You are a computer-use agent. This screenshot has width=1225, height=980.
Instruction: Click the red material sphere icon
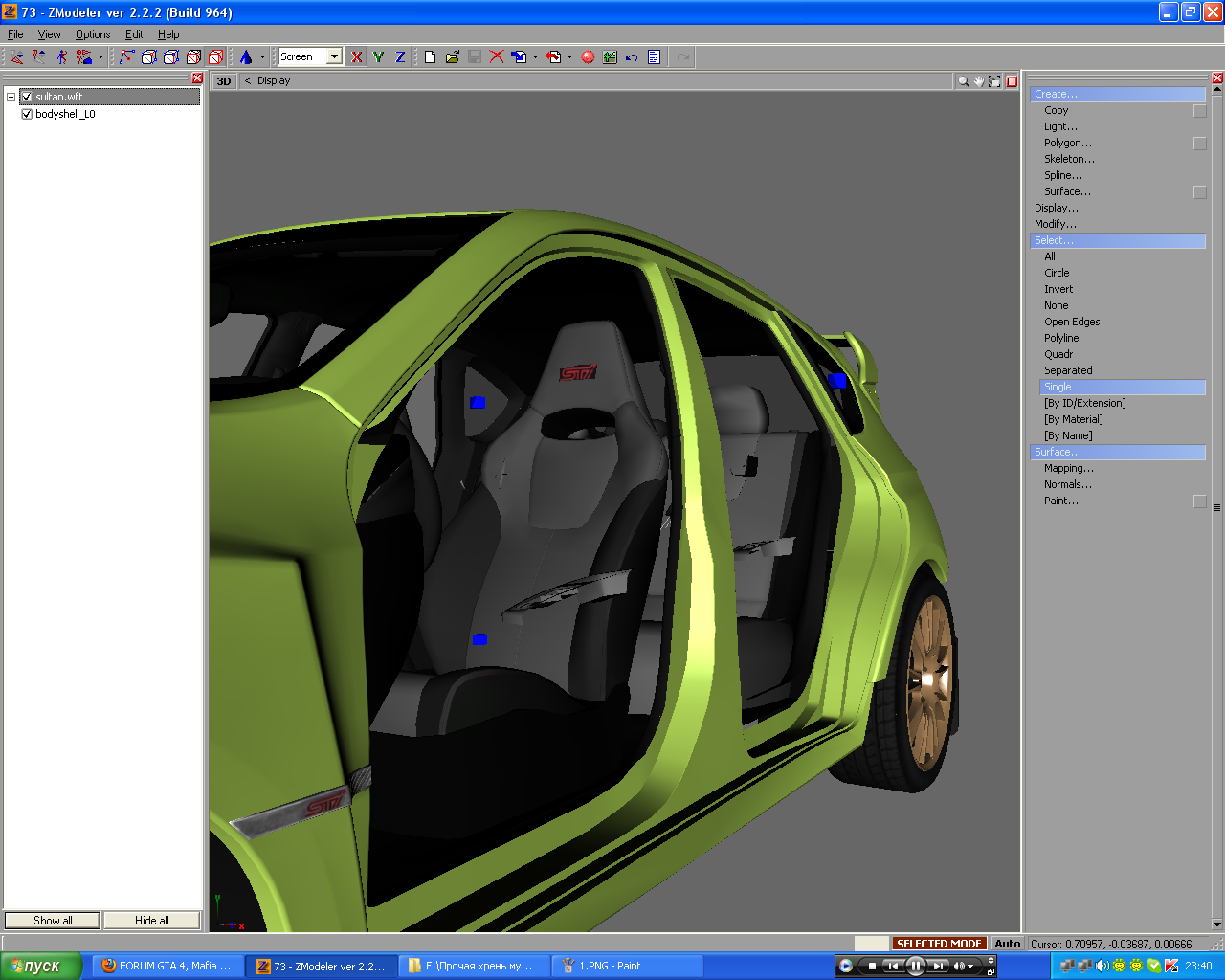[588, 57]
